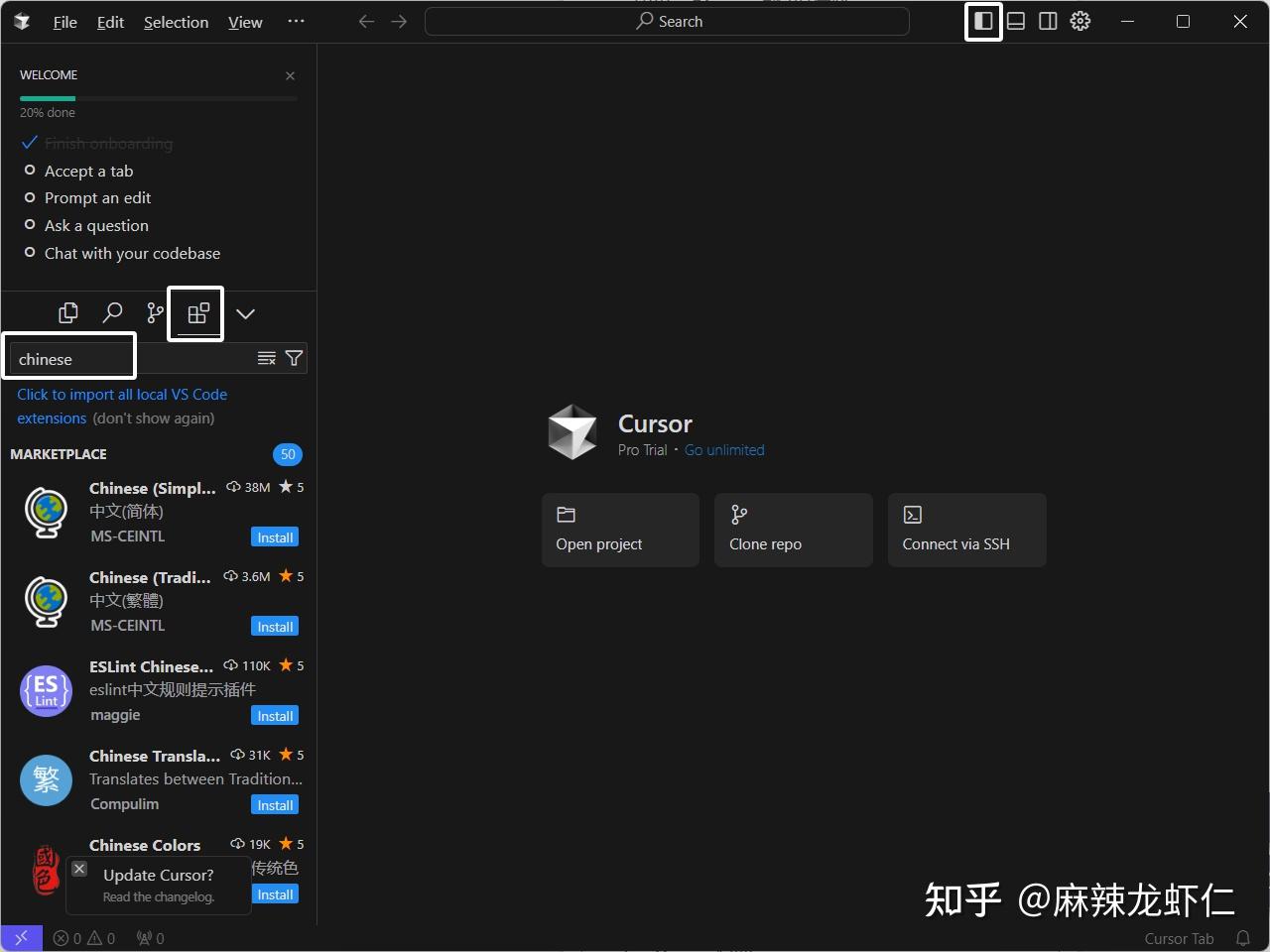Install the Chinese (Simplified) language pack
Viewport: 1270px width, 952px height.
coord(274,536)
